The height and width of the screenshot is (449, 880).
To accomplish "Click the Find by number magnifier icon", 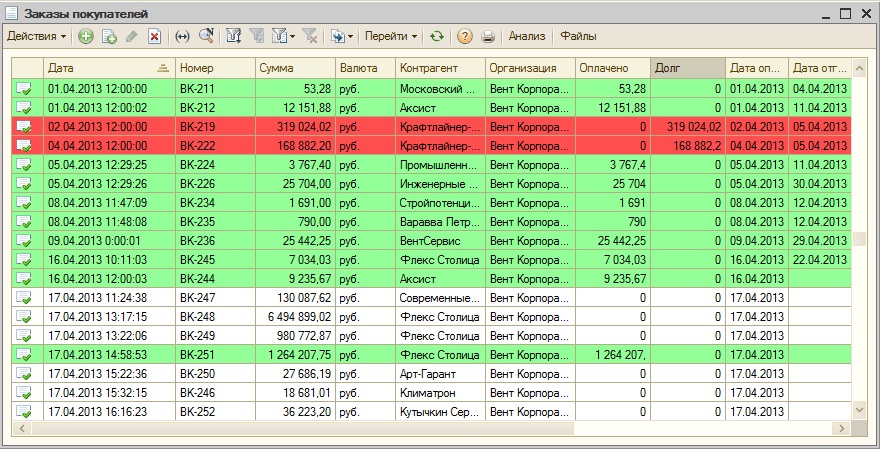I will pos(206,37).
